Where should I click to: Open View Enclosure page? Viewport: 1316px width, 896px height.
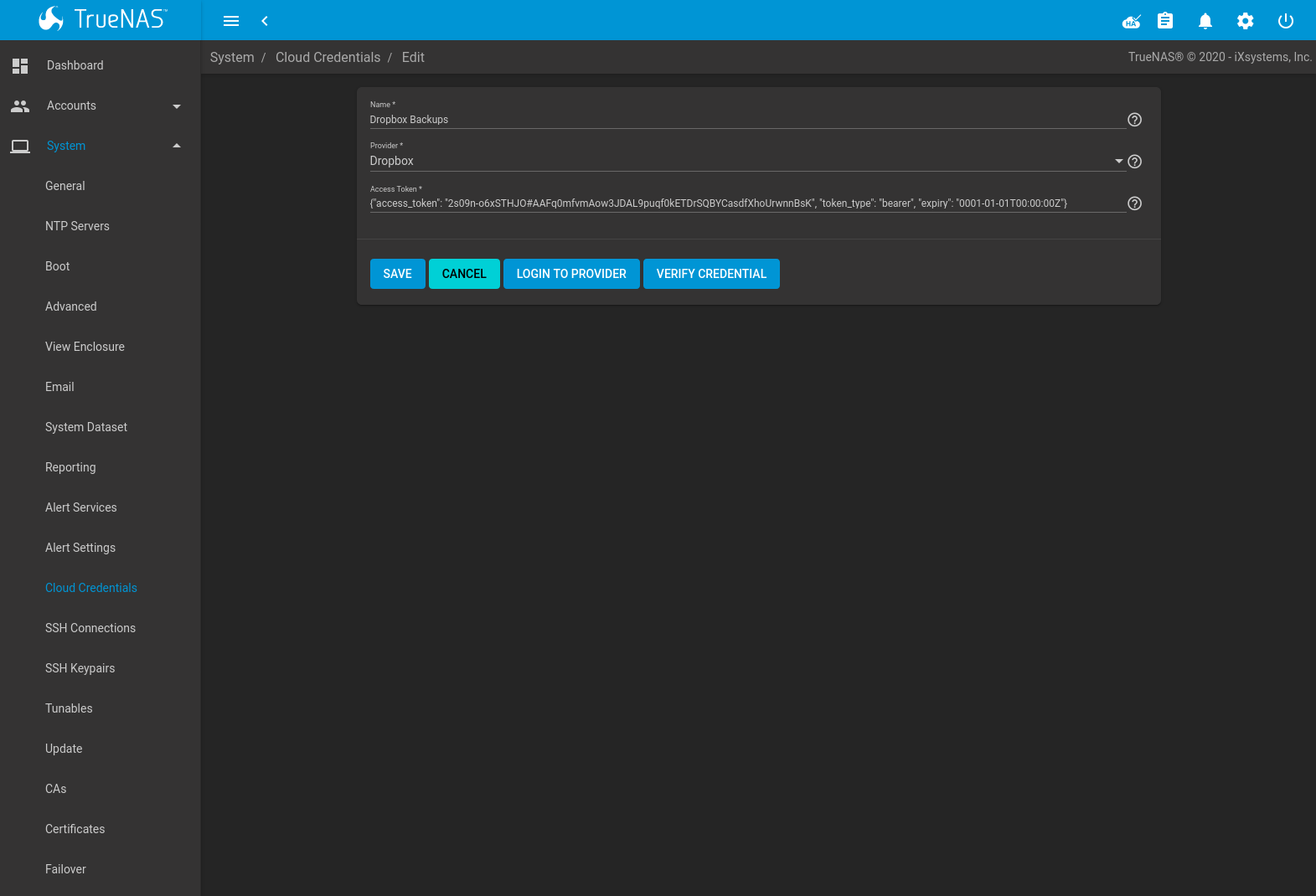(x=85, y=347)
